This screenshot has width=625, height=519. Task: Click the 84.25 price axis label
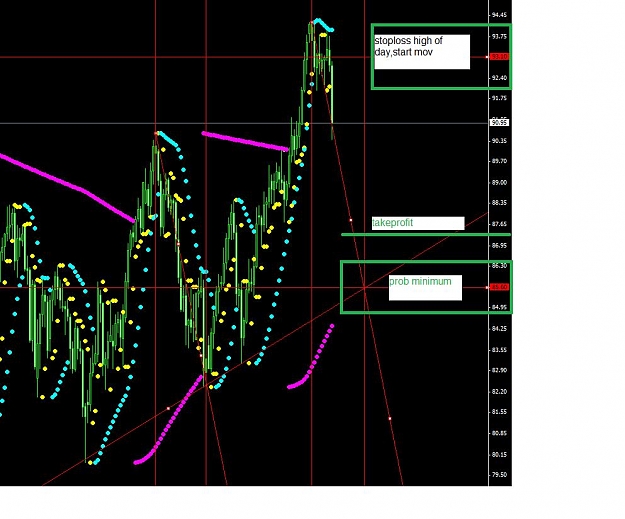point(499,328)
